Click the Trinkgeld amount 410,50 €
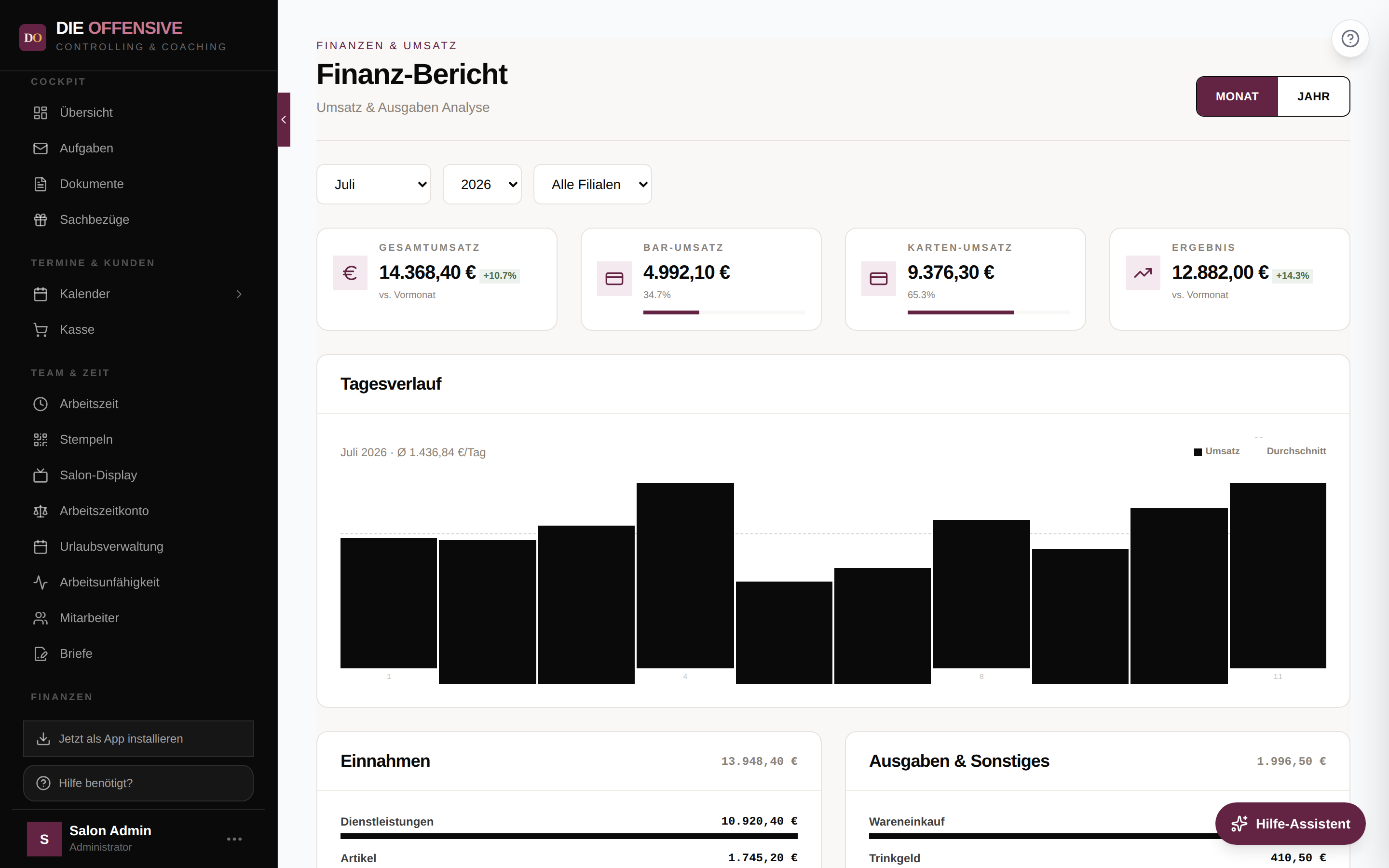Image resolution: width=1389 pixels, height=868 pixels. (1298, 858)
